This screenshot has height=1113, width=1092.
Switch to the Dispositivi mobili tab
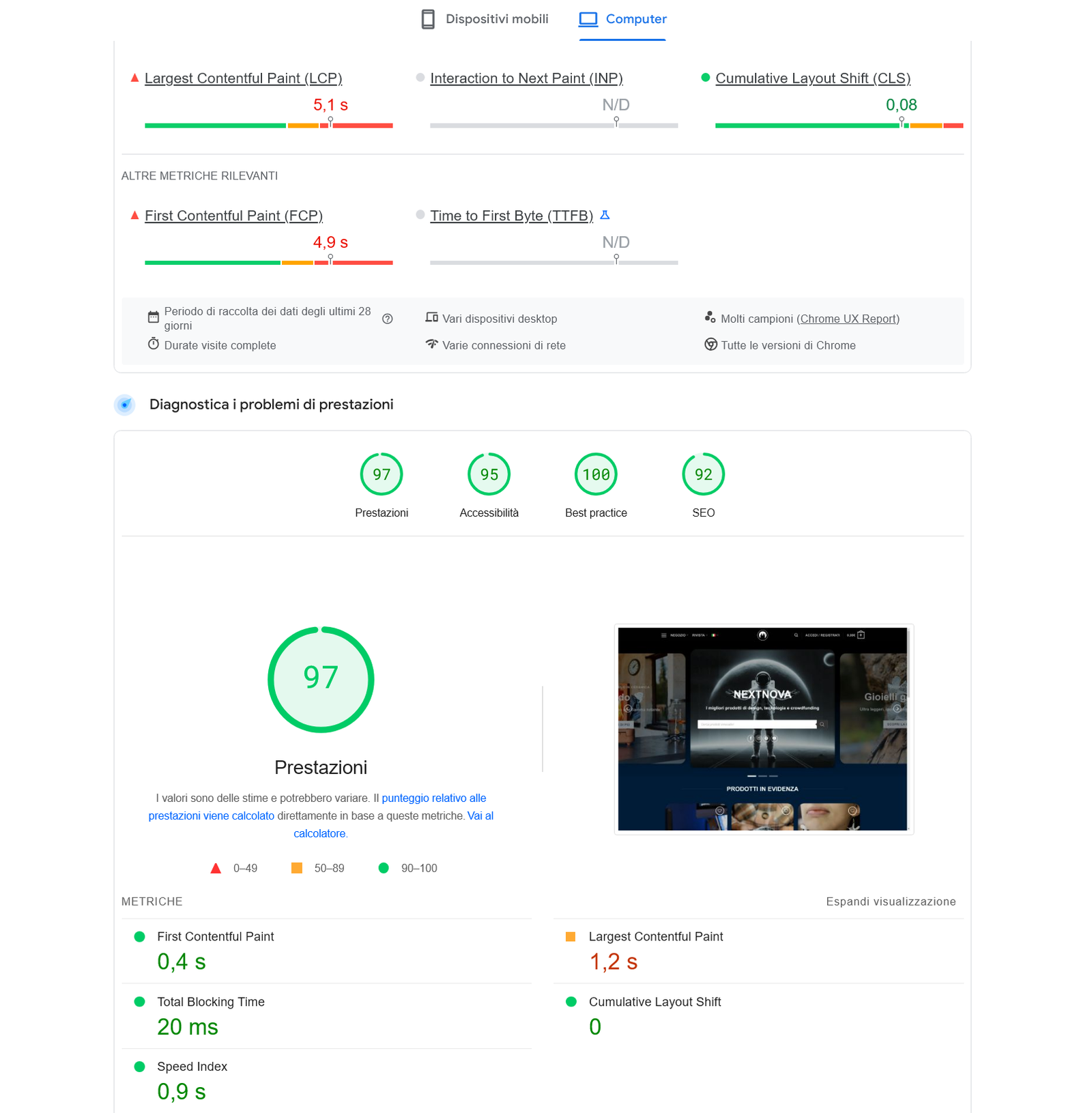click(485, 19)
